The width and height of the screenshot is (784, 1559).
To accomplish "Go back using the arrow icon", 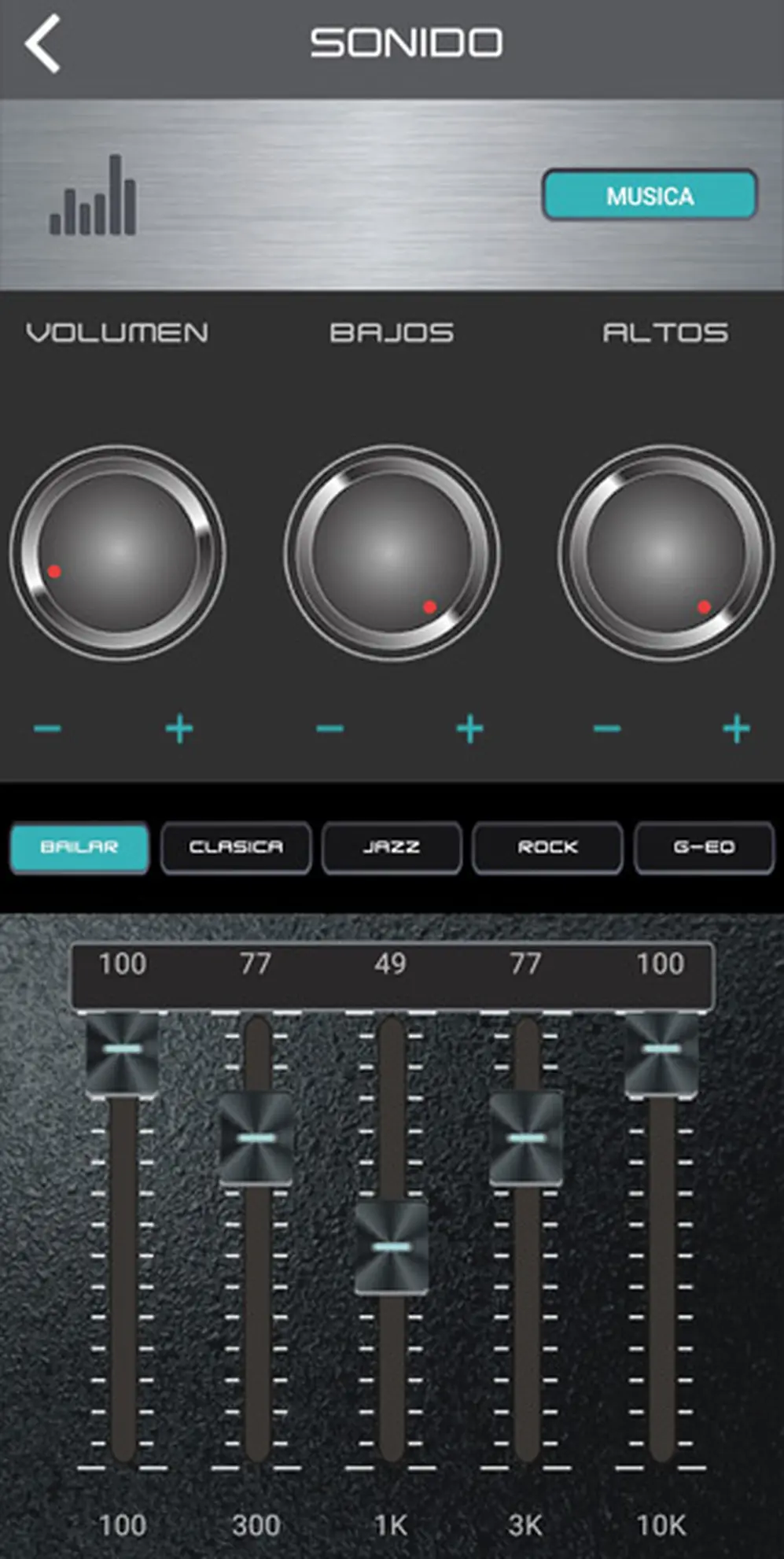I will click(43, 43).
